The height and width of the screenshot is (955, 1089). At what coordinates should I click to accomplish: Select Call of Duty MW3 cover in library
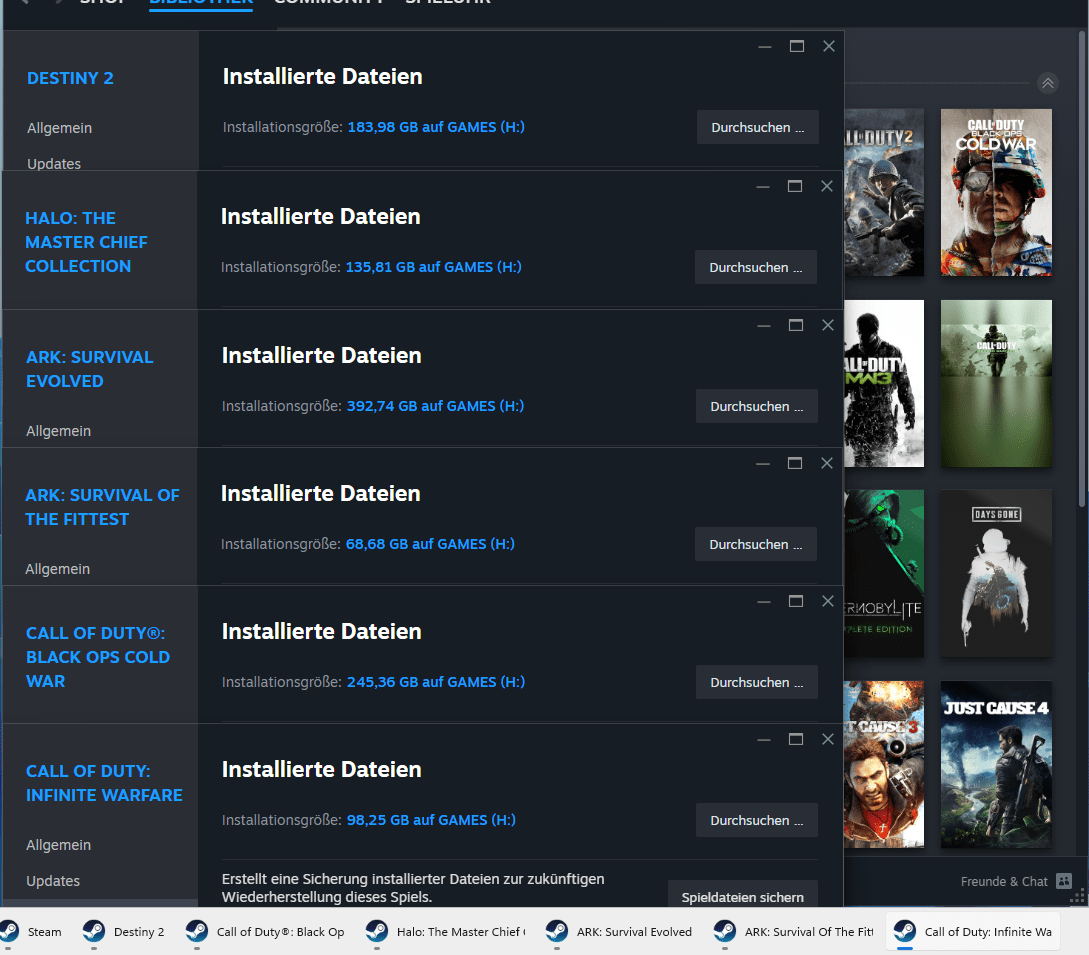pyautogui.click(x=884, y=383)
